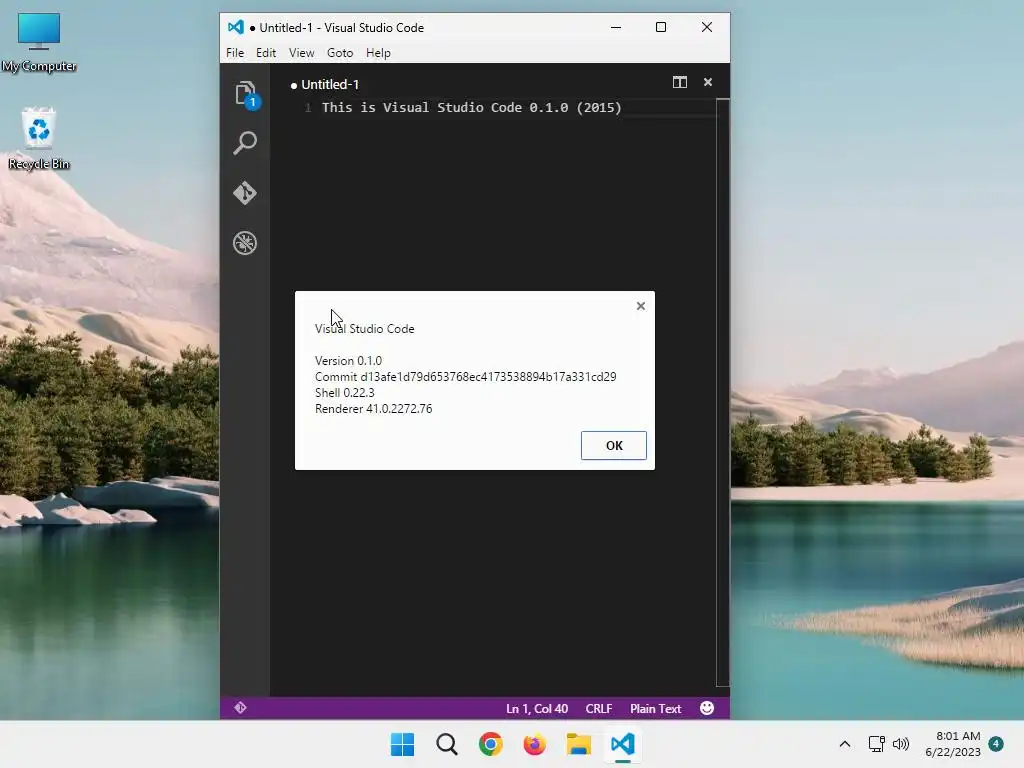Image resolution: width=1024 pixels, height=768 pixels.
Task: Change language mode from Plain Text
Action: pyautogui.click(x=656, y=709)
